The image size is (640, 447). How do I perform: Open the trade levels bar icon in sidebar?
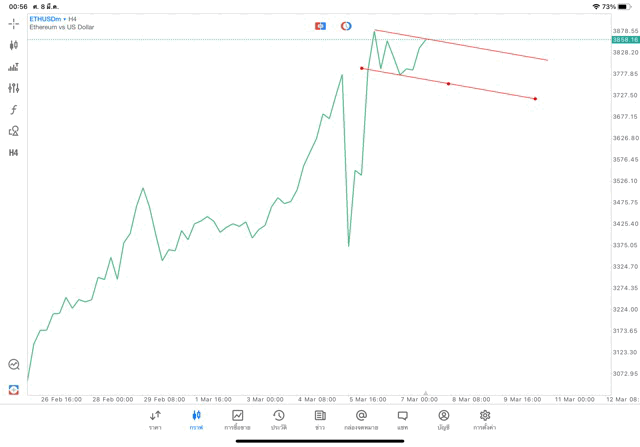tap(14, 67)
